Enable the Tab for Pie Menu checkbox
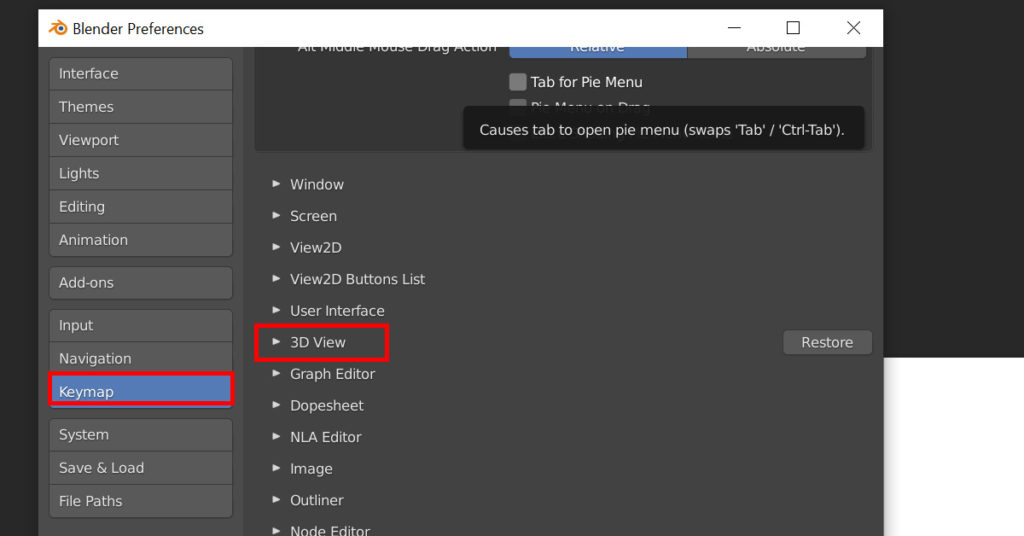 point(518,82)
